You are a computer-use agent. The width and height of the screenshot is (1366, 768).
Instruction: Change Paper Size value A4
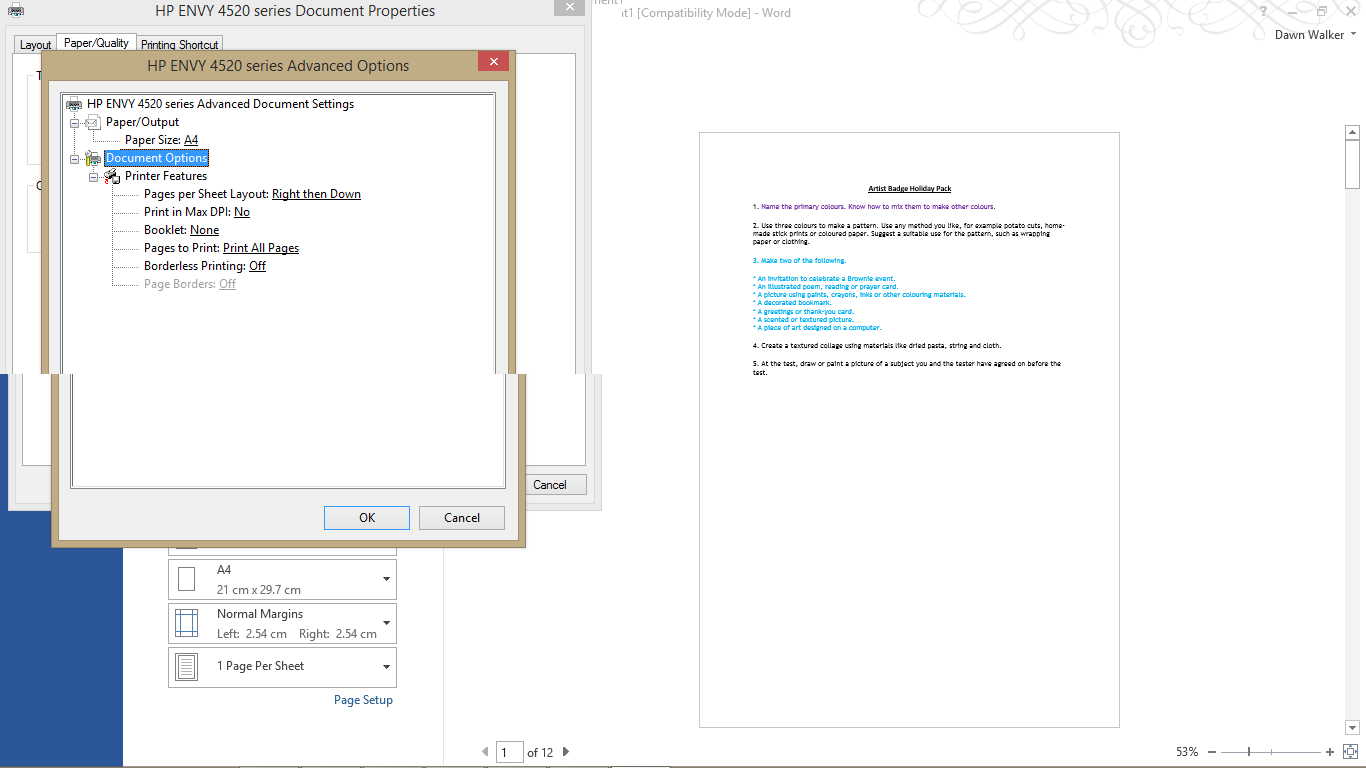tap(191, 140)
